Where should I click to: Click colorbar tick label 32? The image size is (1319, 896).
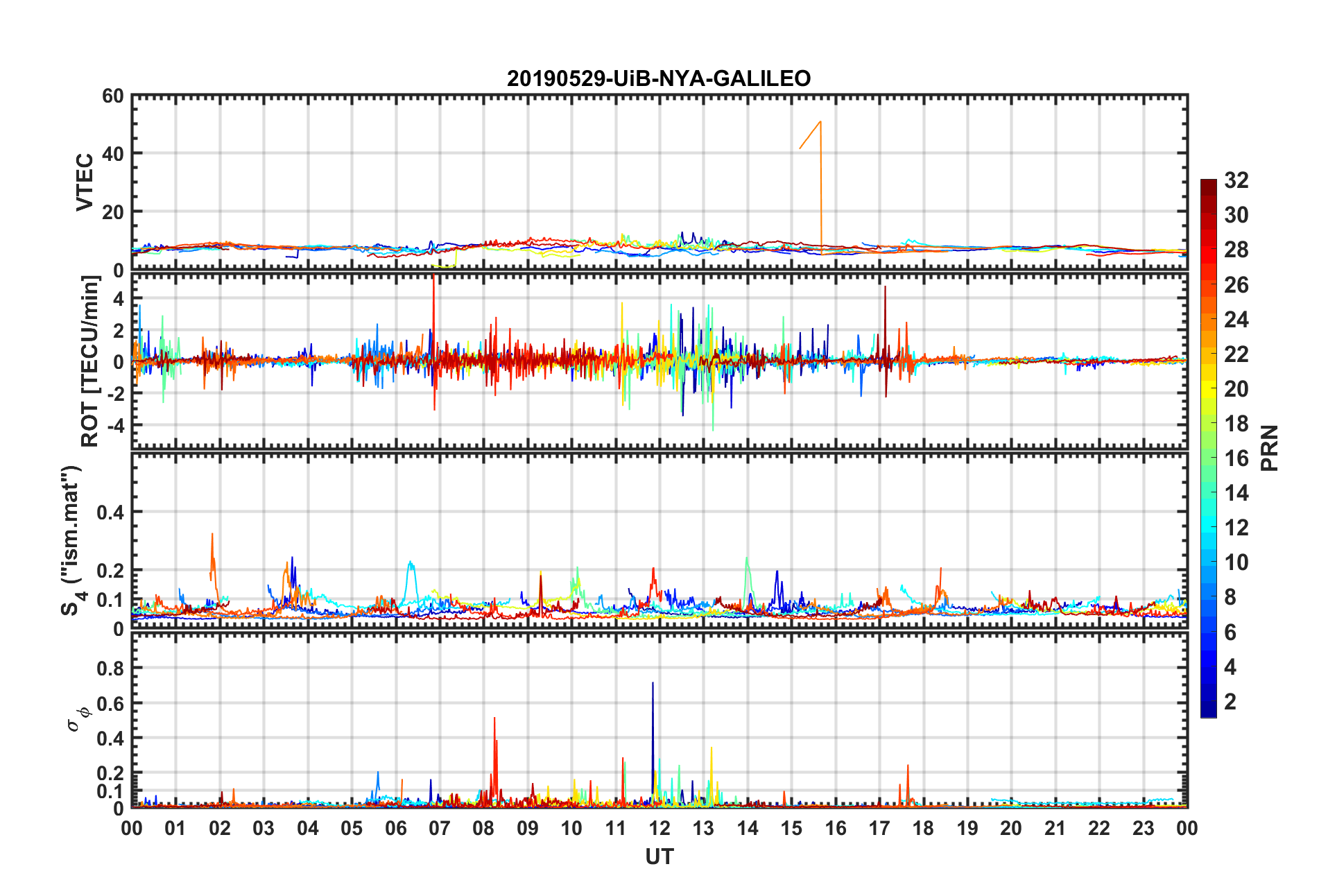click(1236, 180)
